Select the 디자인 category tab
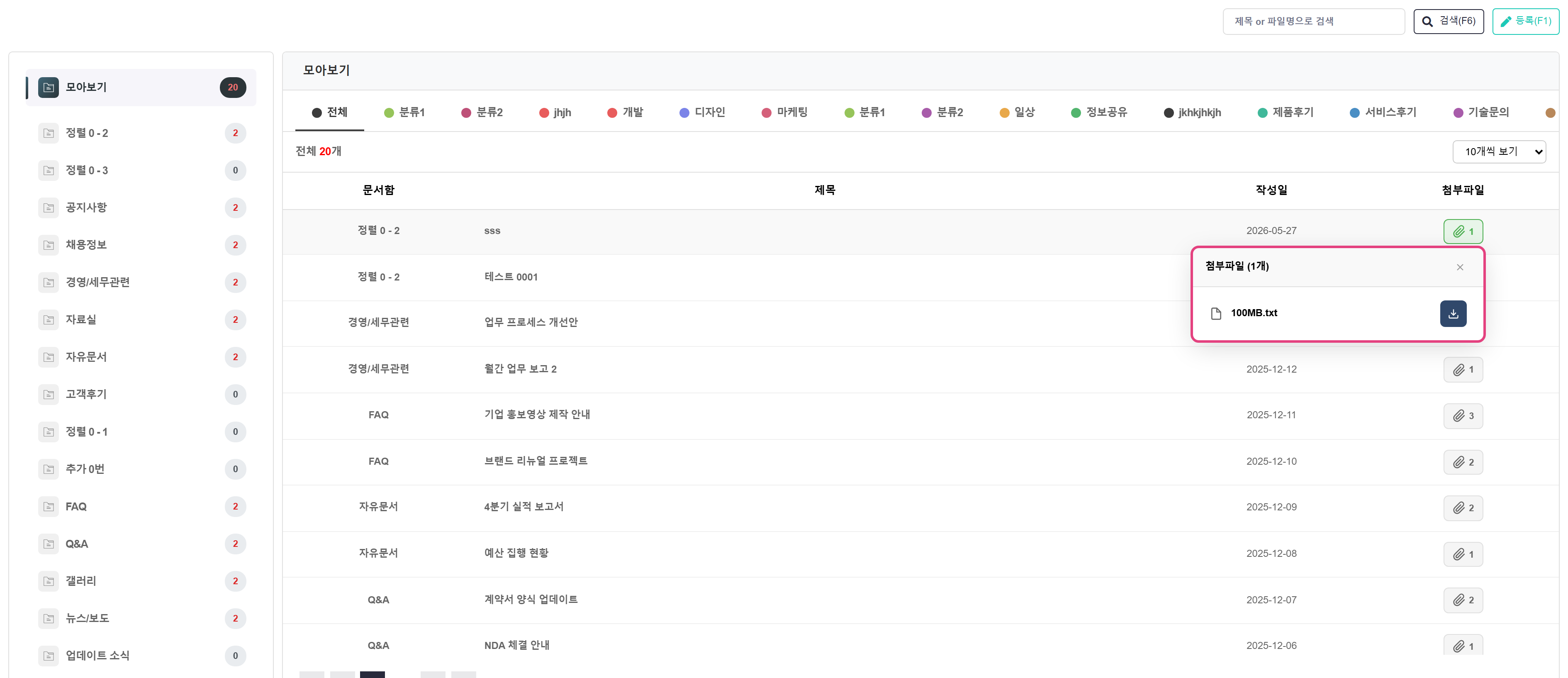The height and width of the screenshot is (678, 1568). (702, 112)
